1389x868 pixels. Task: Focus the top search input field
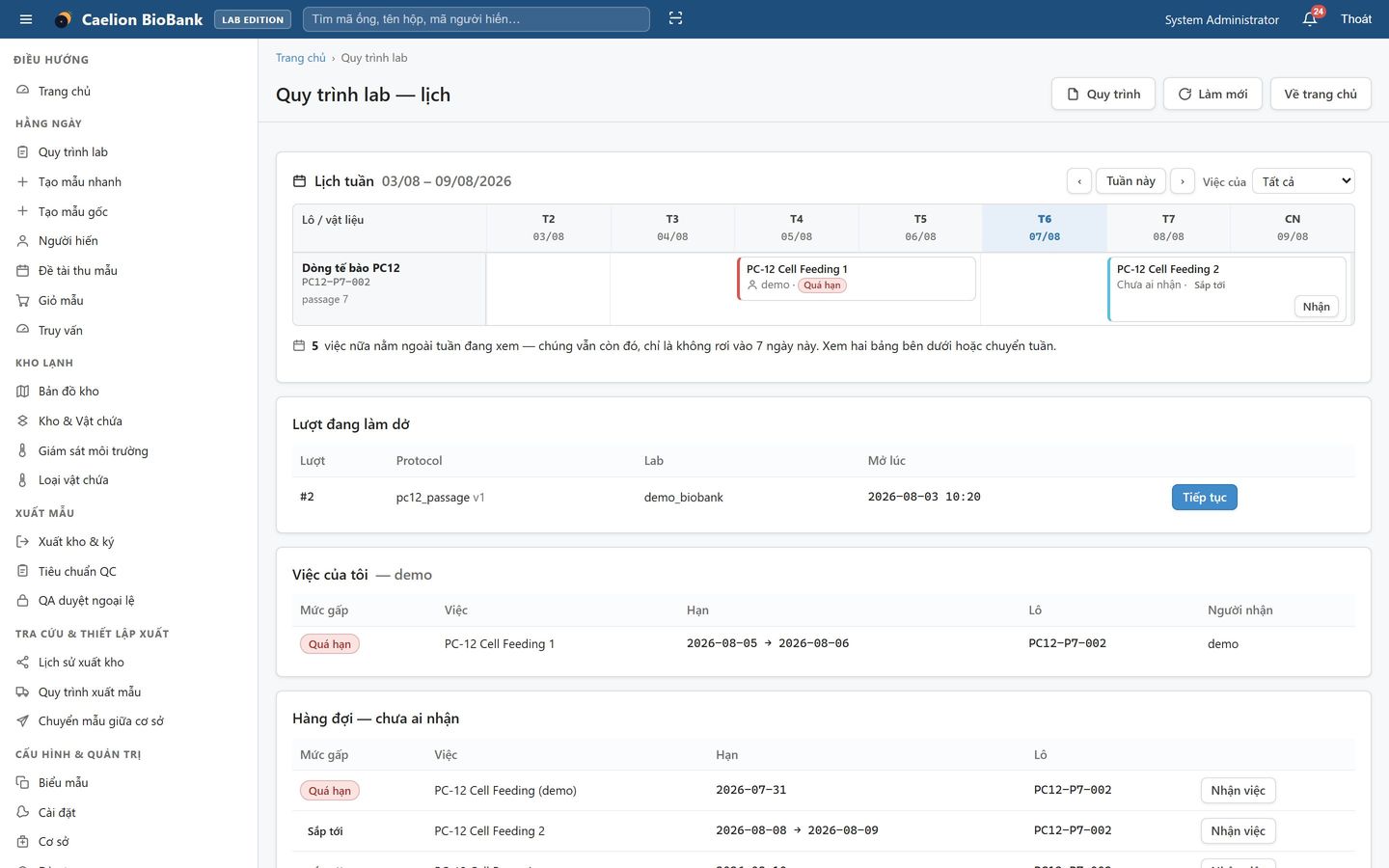pyautogui.click(x=477, y=19)
